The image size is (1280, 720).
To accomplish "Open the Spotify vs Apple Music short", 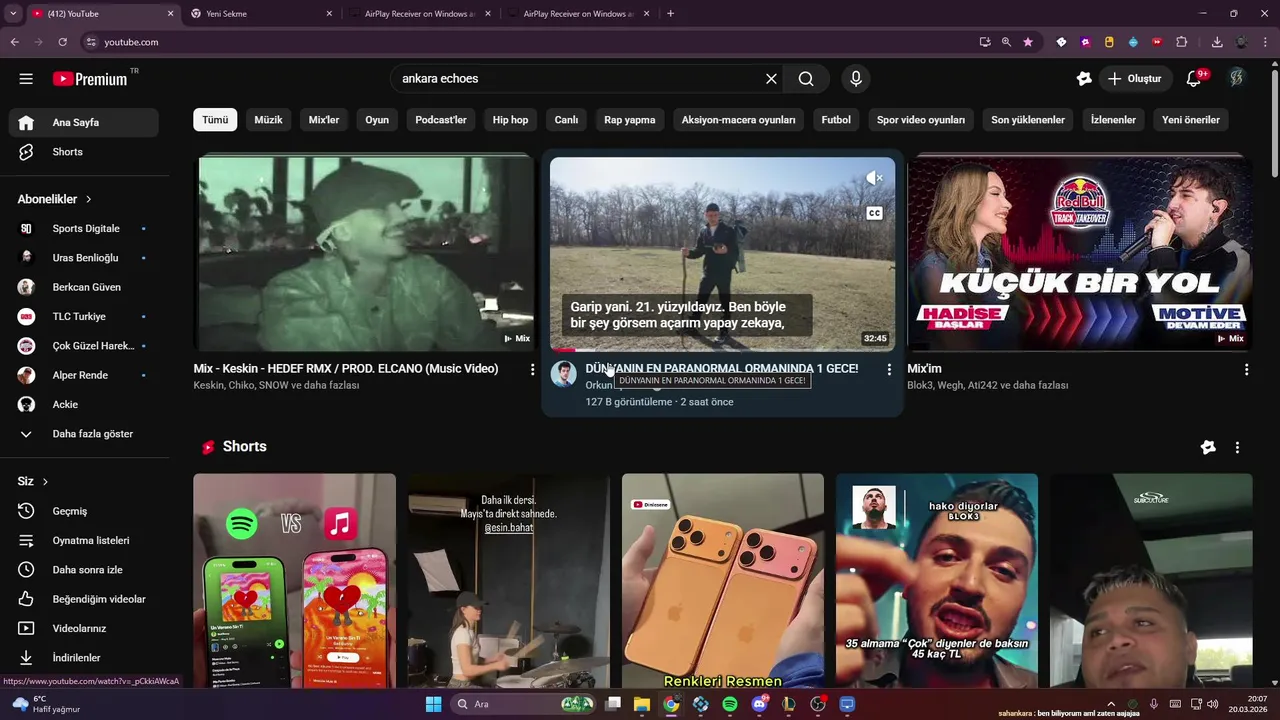I will 294,581.
